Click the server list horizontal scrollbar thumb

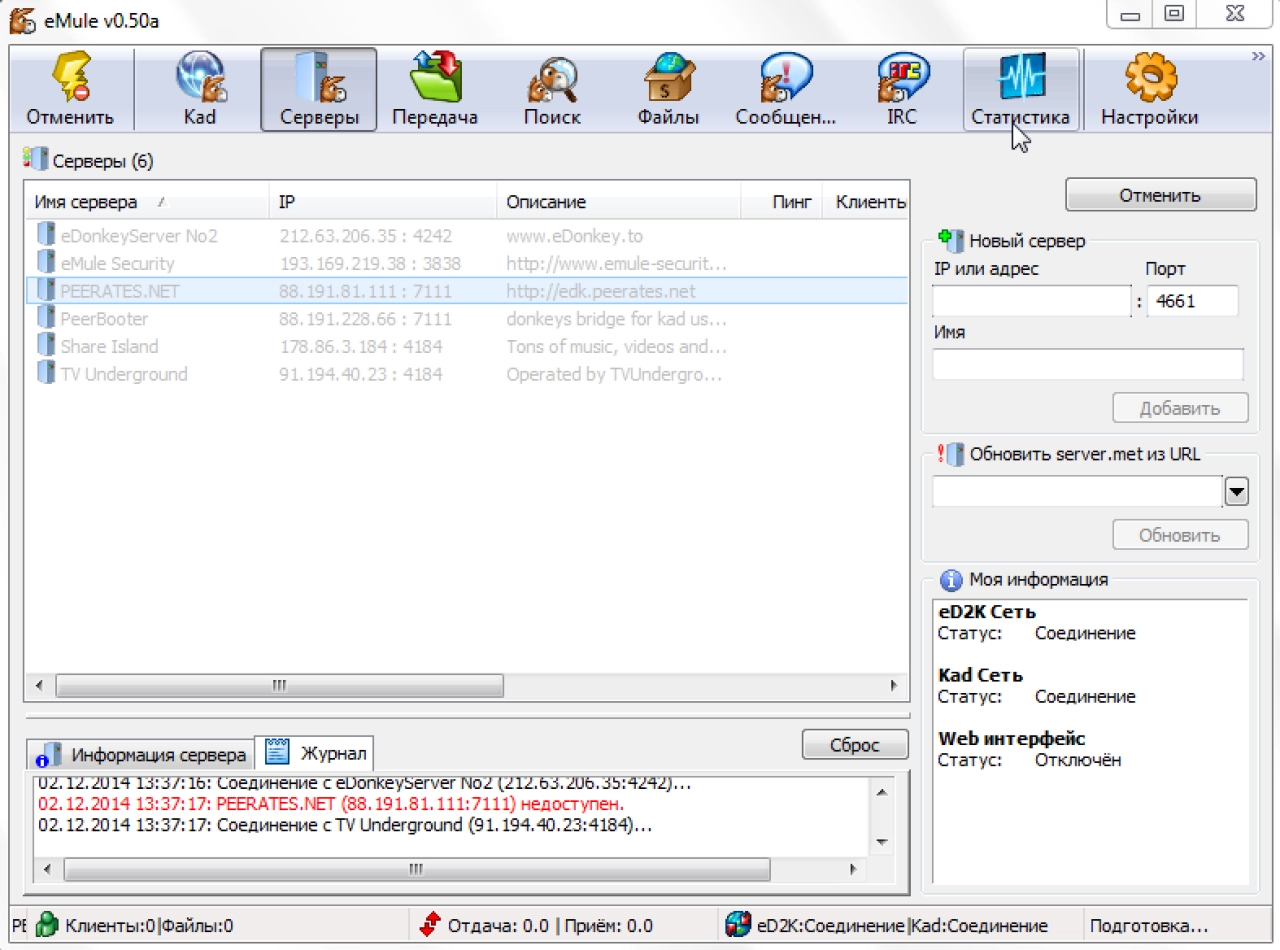click(x=279, y=685)
